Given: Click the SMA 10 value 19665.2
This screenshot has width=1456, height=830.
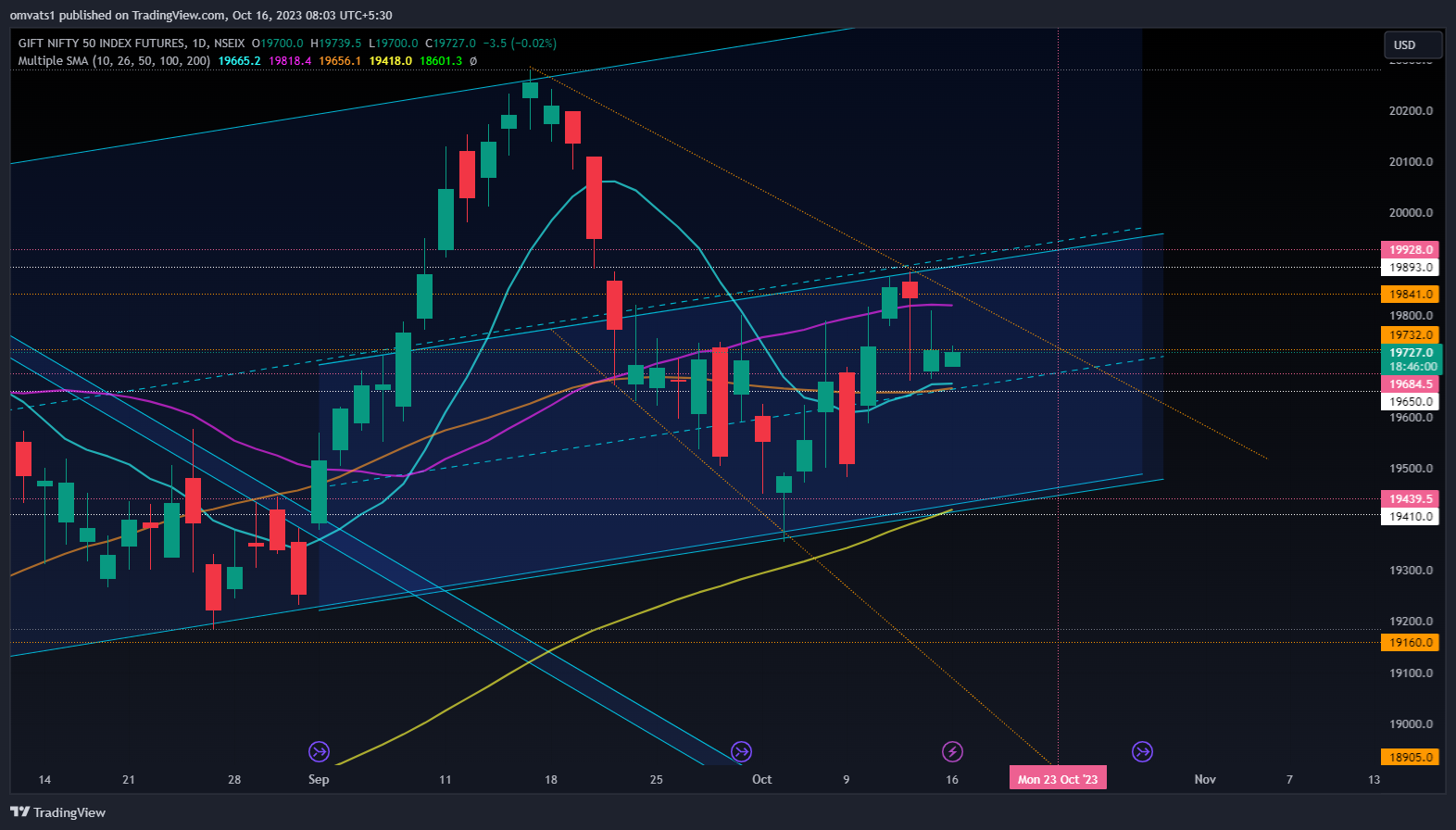Looking at the screenshot, I should tap(239, 61).
